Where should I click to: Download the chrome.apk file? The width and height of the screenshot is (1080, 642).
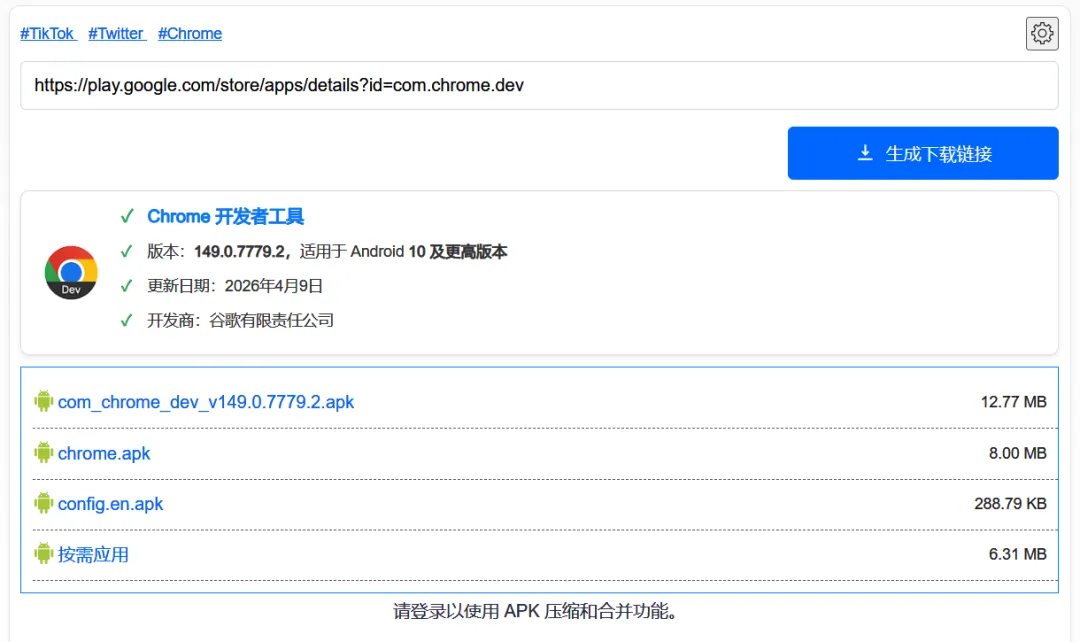(104, 453)
